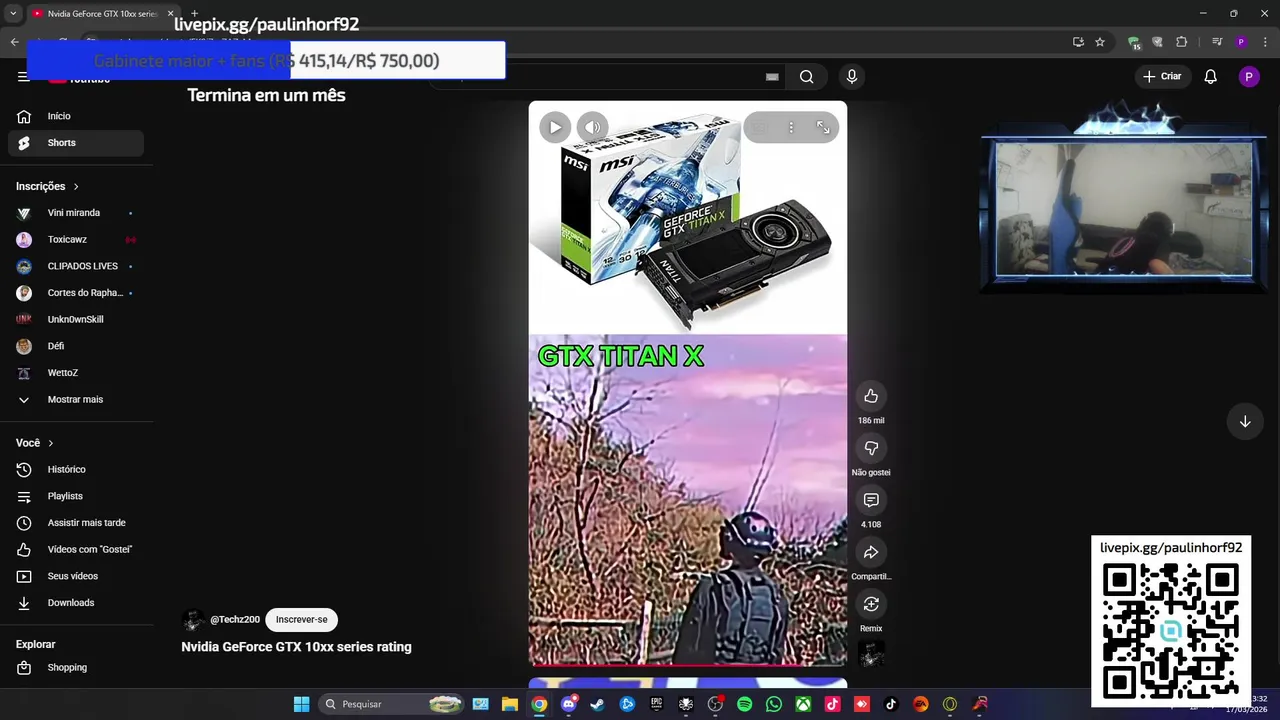Bookmark page with star icon
Image resolution: width=1280 pixels, height=720 pixels.
(x=1100, y=42)
